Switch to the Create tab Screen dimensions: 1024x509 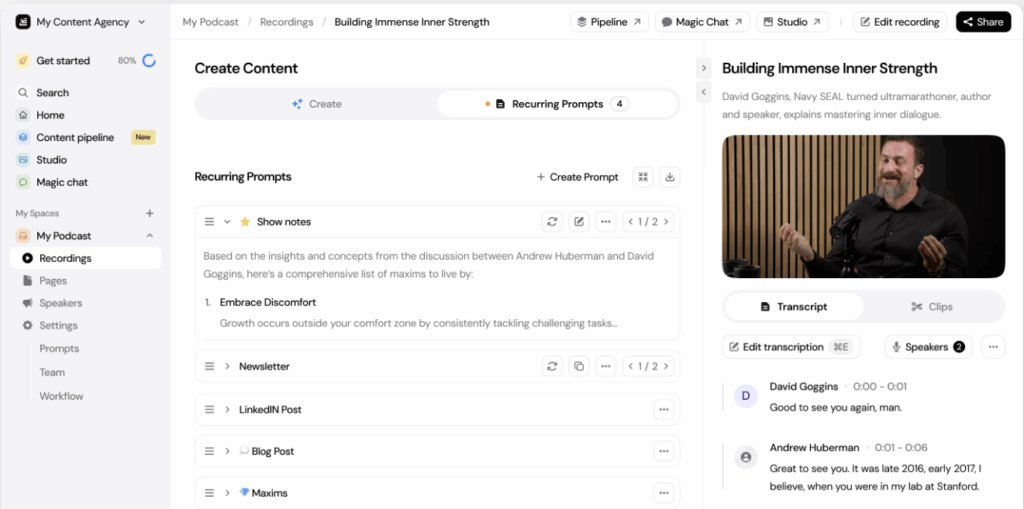[317, 104]
